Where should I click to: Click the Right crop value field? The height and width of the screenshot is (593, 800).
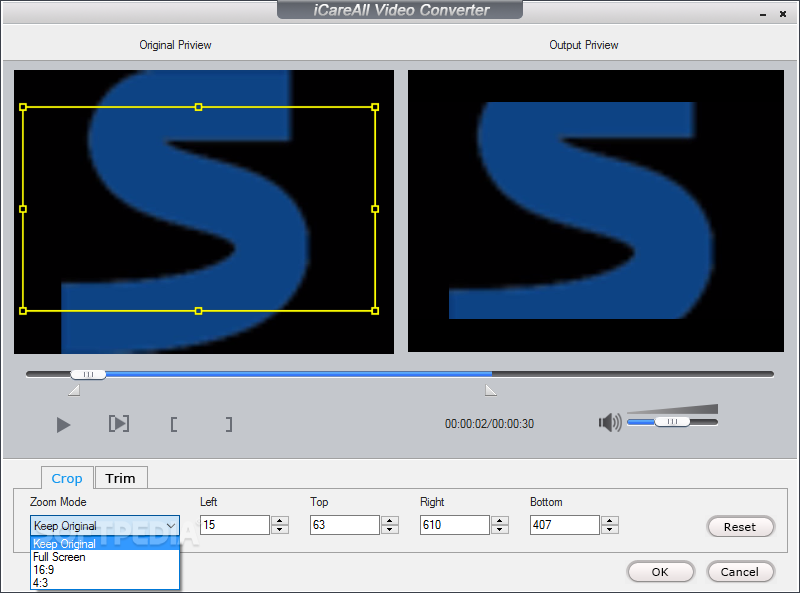(455, 525)
